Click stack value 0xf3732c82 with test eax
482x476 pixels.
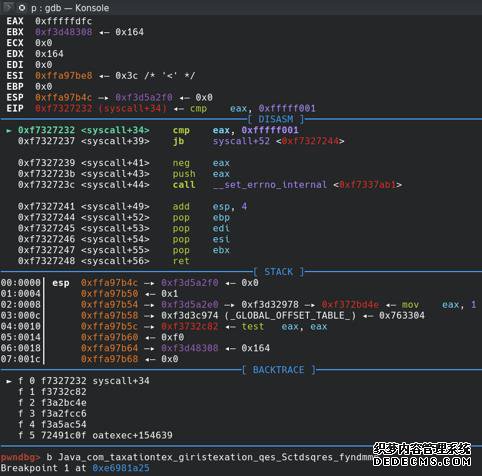point(189,326)
